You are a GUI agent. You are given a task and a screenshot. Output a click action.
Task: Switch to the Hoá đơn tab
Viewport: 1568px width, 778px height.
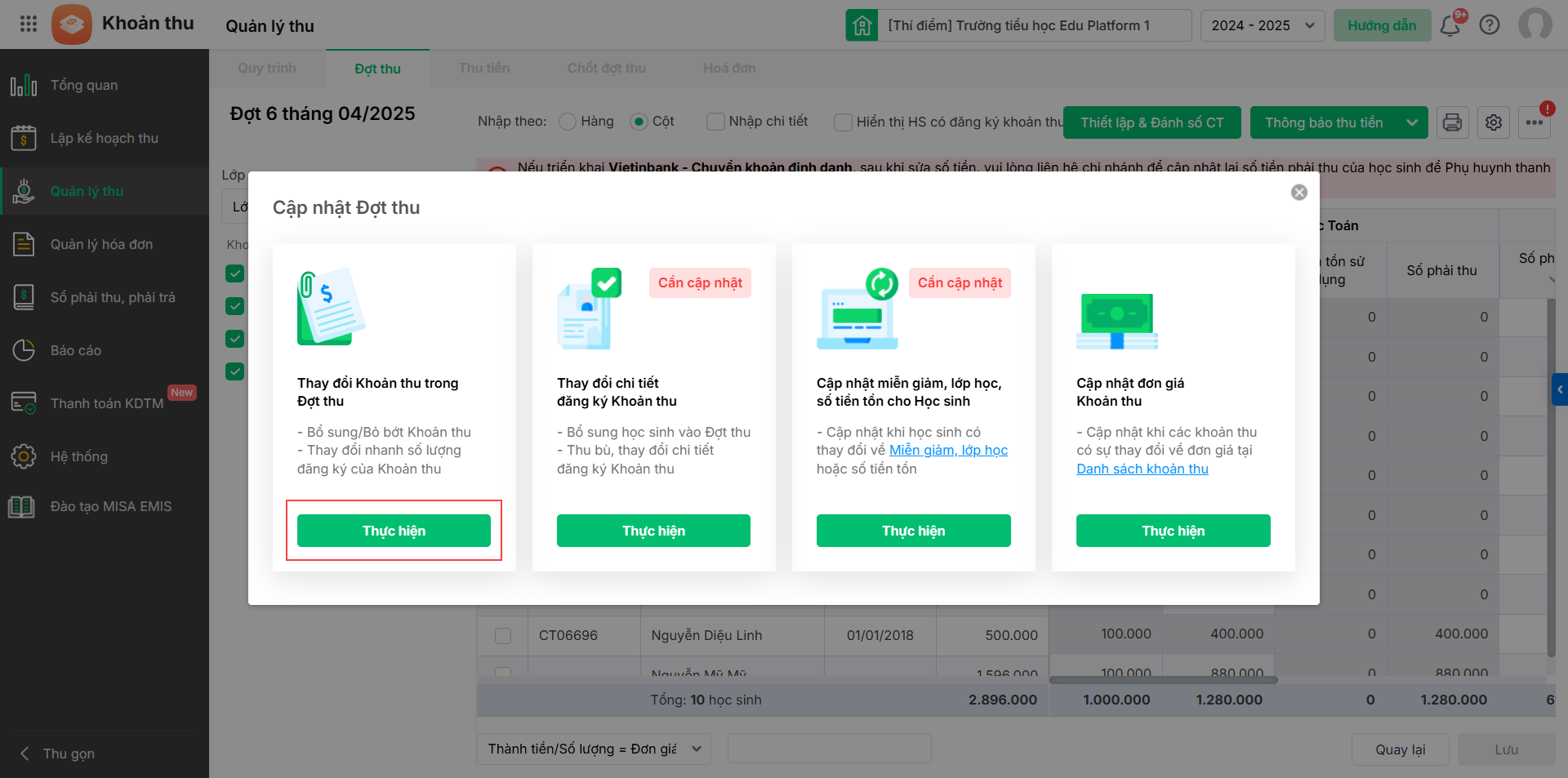tap(729, 69)
